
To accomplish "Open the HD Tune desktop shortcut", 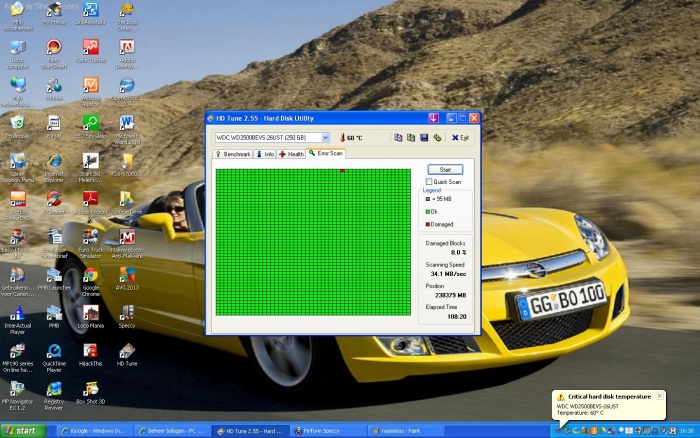I will click(127, 353).
